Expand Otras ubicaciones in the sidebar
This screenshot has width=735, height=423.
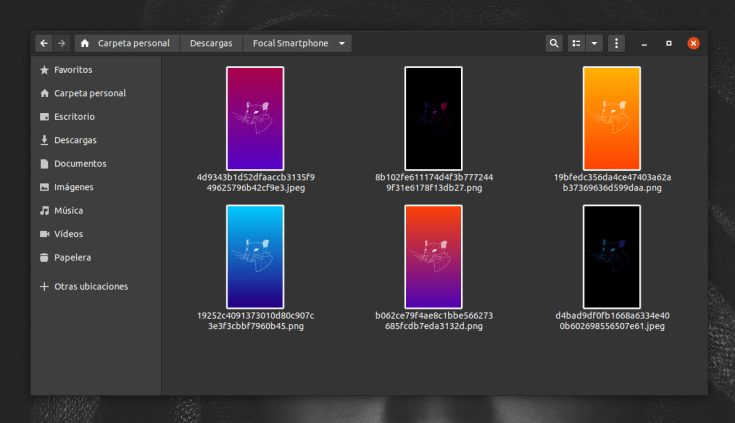click(90, 286)
